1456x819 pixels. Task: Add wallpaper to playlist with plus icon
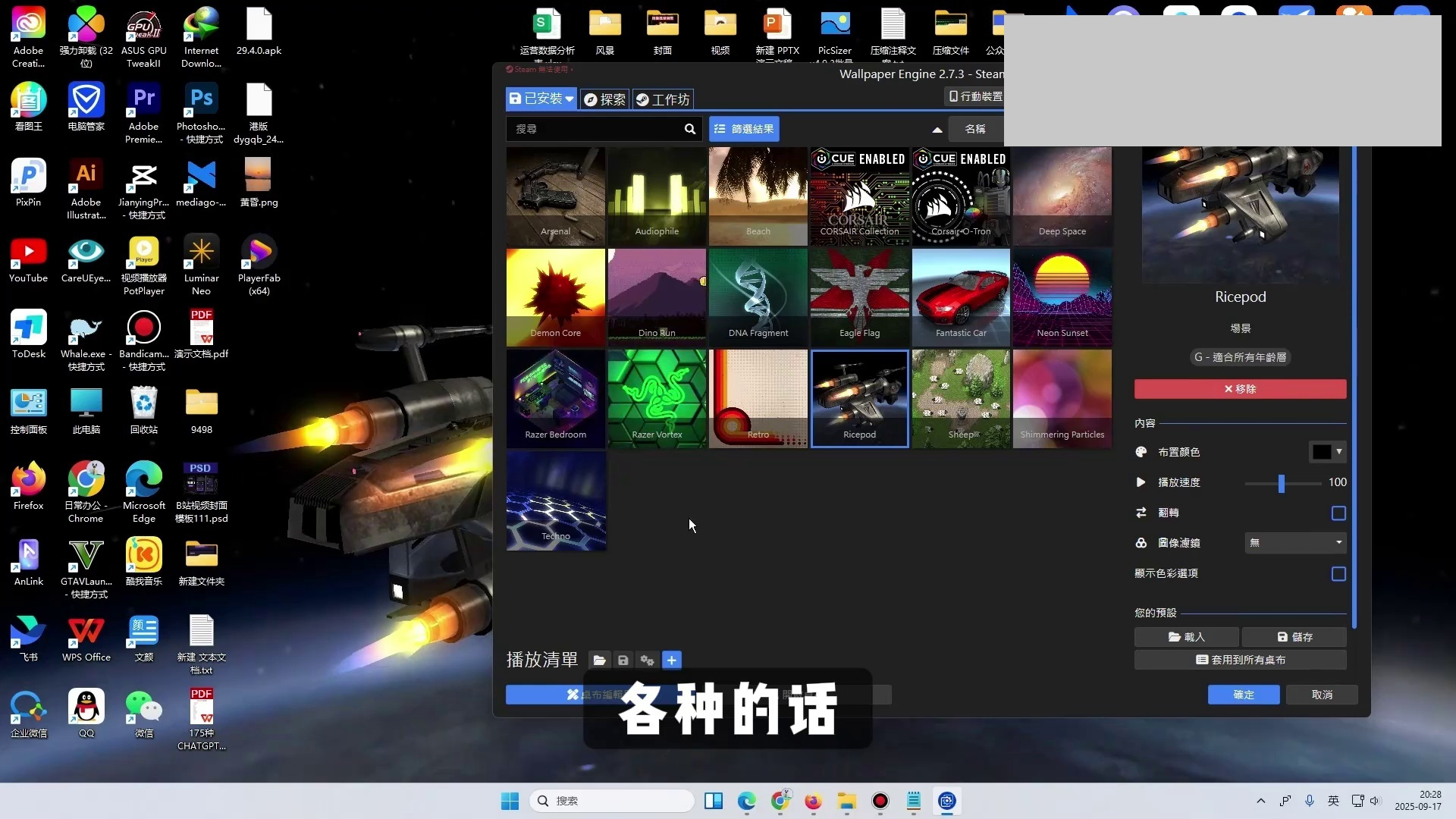click(x=671, y=661)
